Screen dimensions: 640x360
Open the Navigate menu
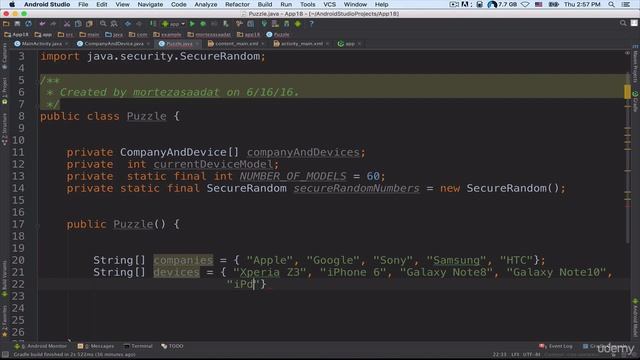[x=150, y=4]
